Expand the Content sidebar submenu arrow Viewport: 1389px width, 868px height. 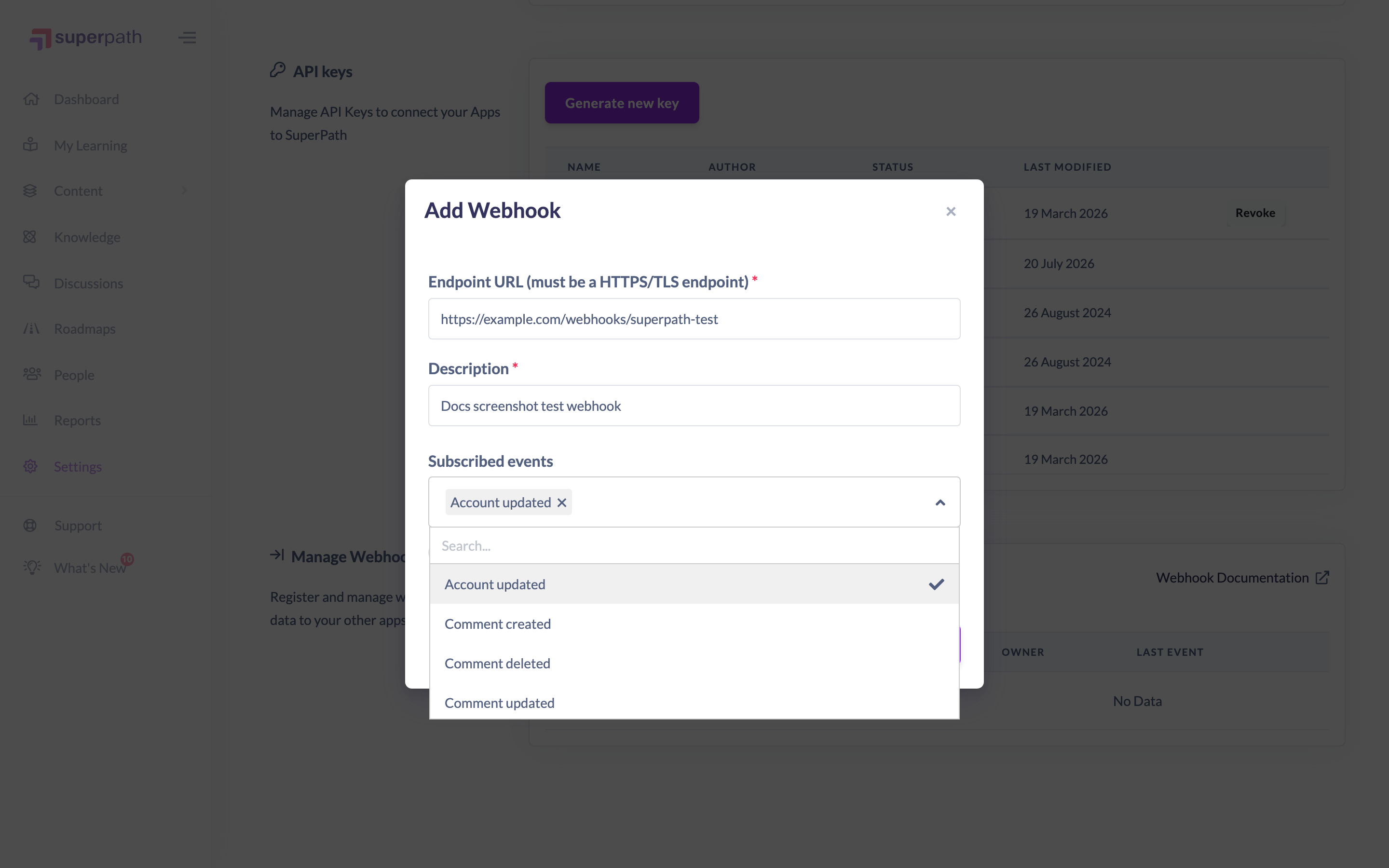pos(184,190)
